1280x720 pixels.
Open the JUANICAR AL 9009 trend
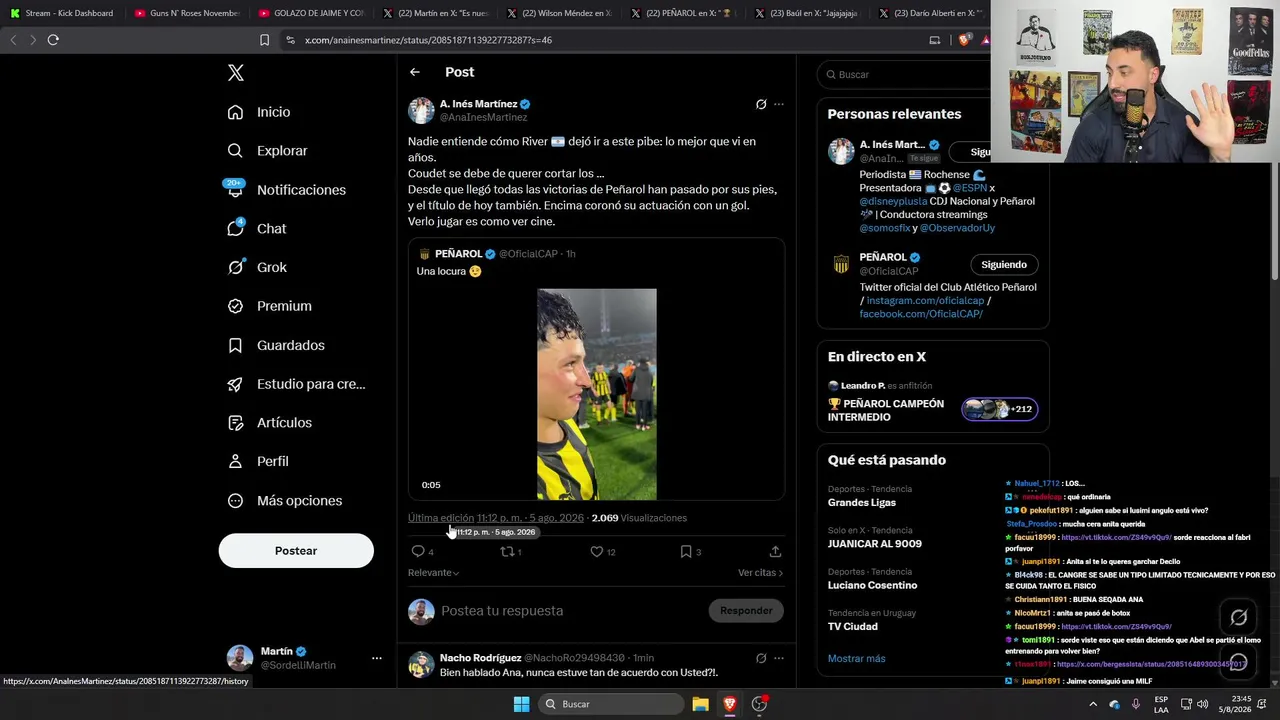point(875,544)
